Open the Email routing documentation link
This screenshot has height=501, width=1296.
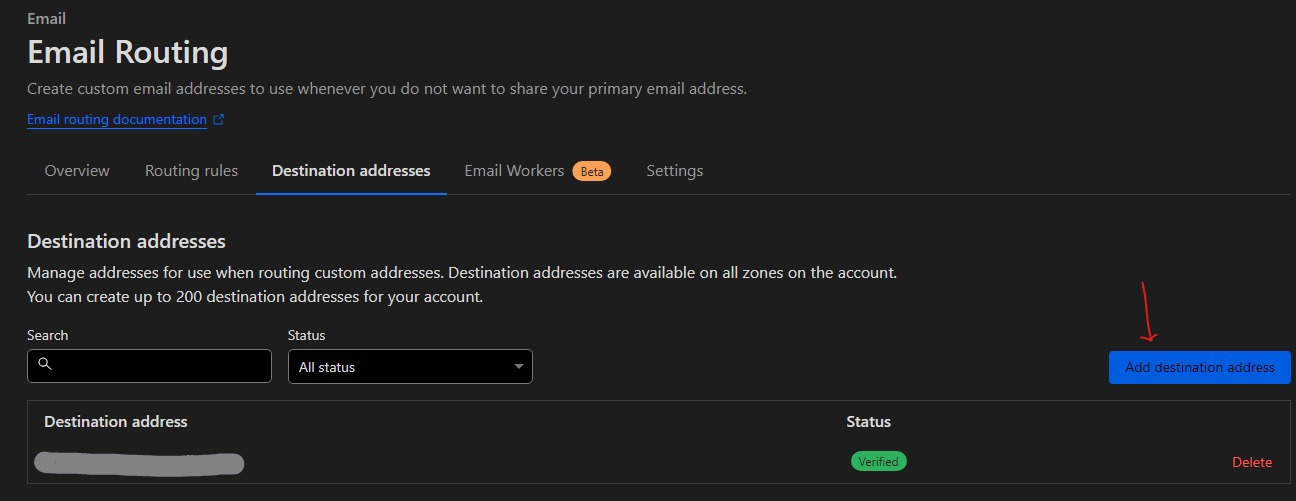116,119
